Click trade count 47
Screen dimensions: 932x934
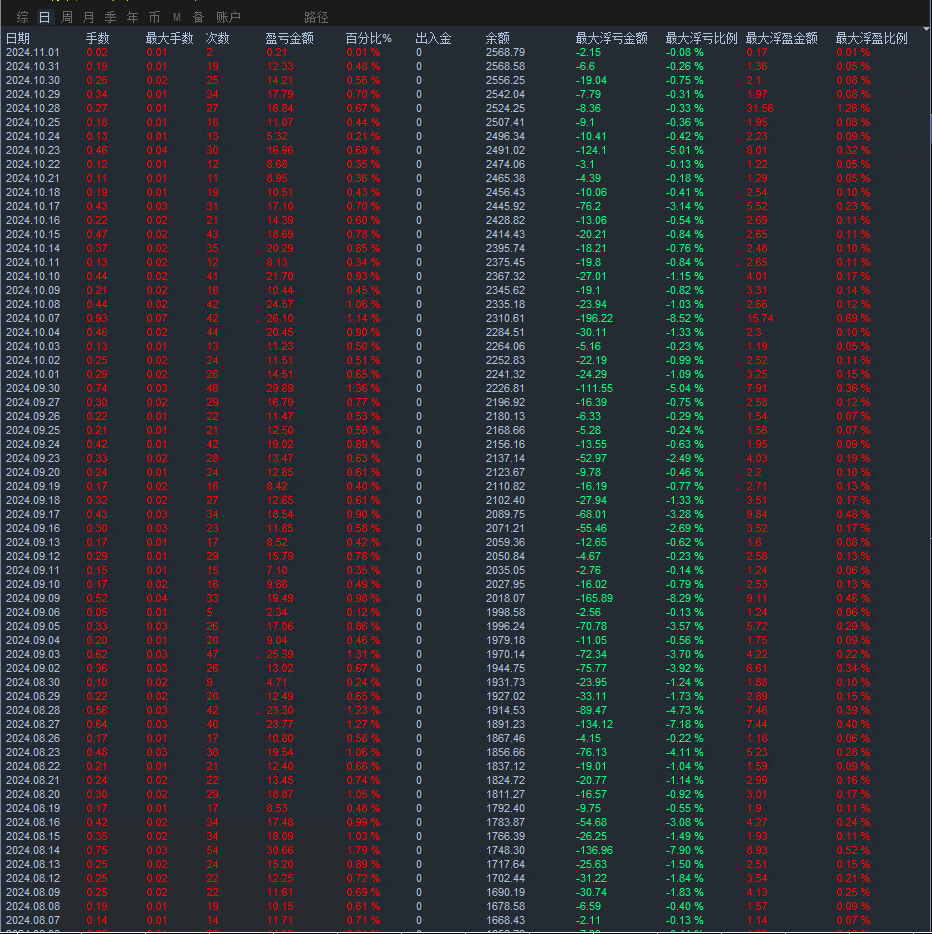click(x=213, y=655)
